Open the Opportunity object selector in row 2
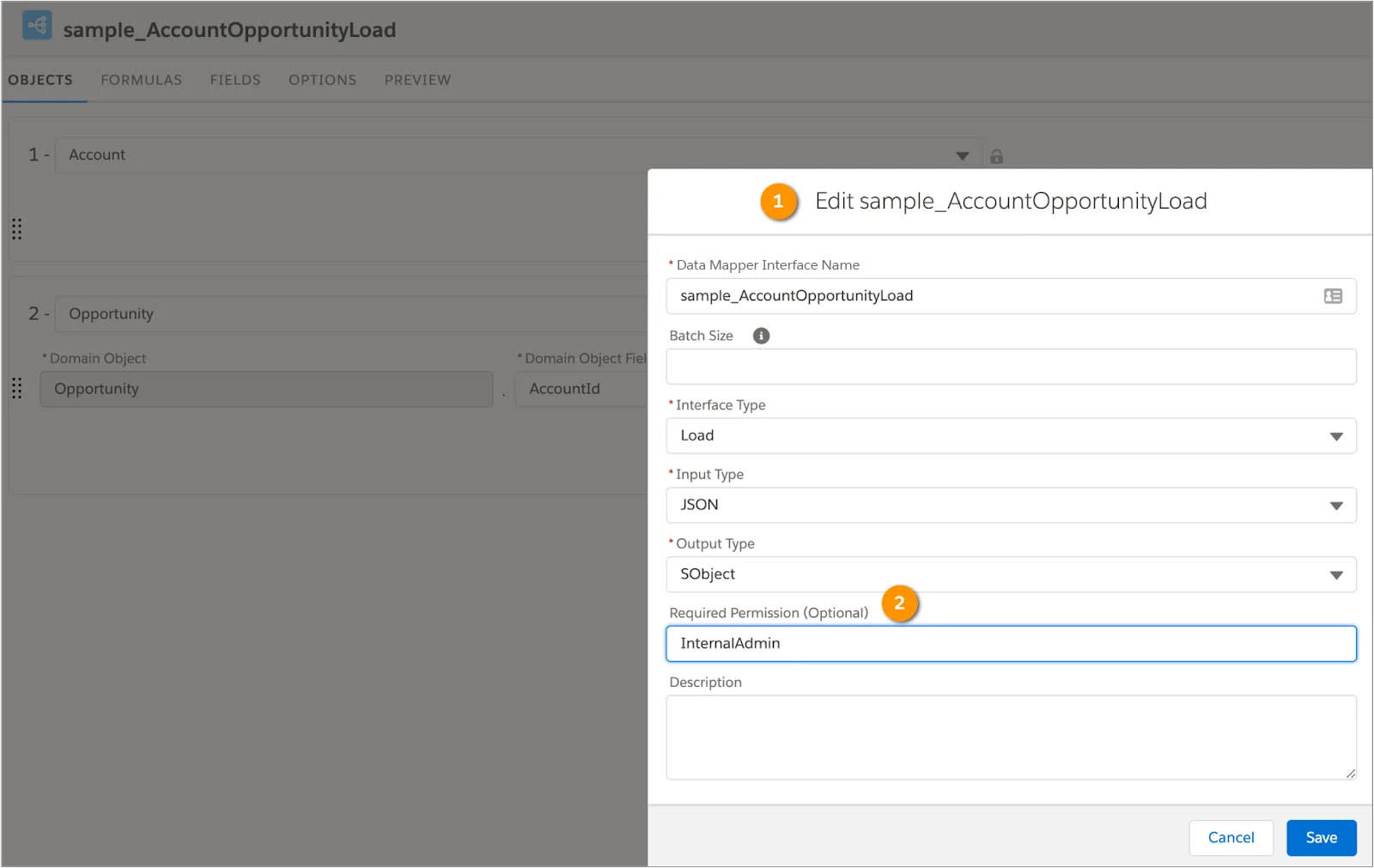Screen dimensions: 1374x868 coord(352,314)
